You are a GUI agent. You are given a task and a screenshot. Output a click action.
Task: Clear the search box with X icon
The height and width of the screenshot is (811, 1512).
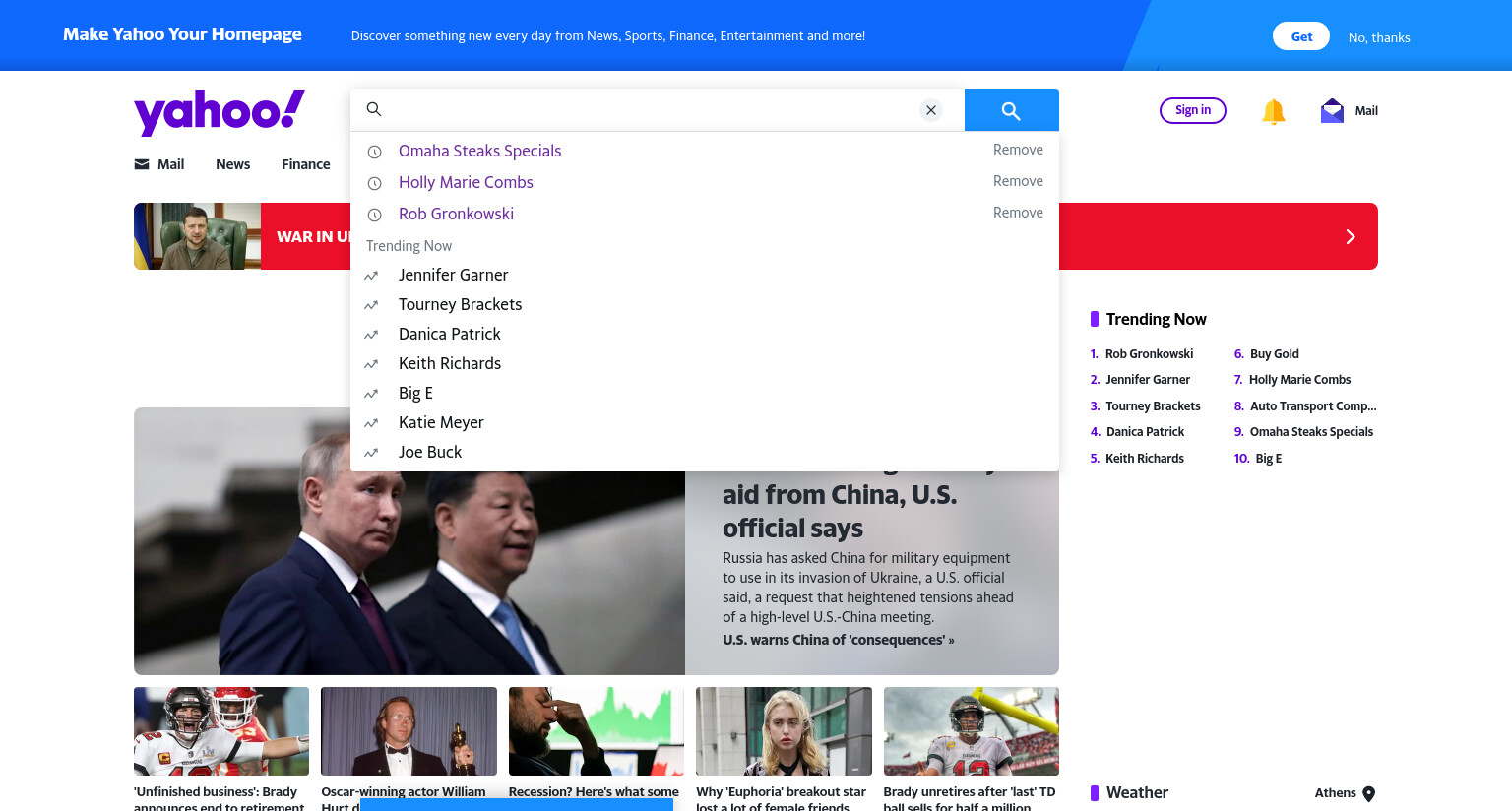click(x=931, y=110)
